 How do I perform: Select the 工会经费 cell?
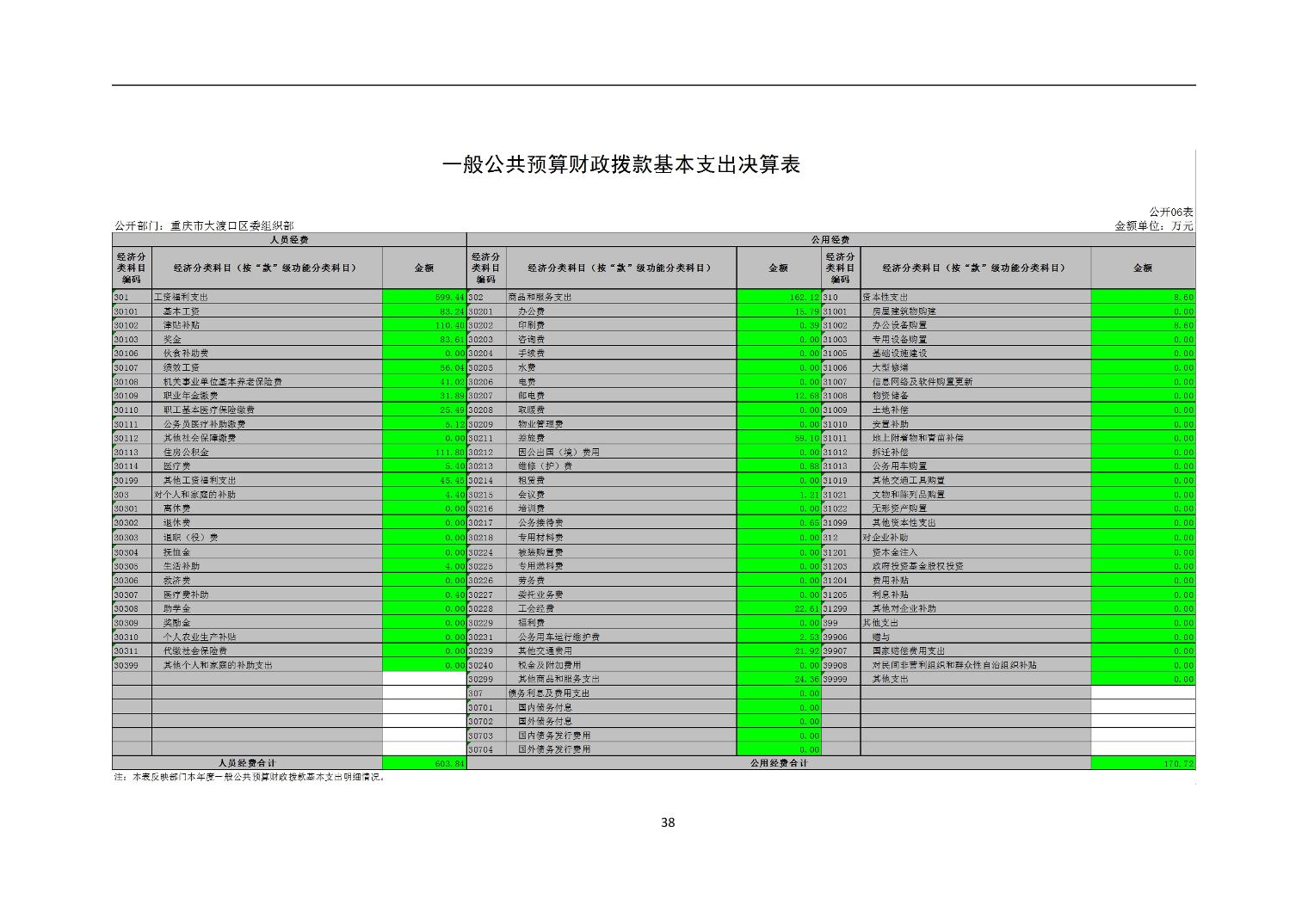pyautogui.click(x=535, y=608)
